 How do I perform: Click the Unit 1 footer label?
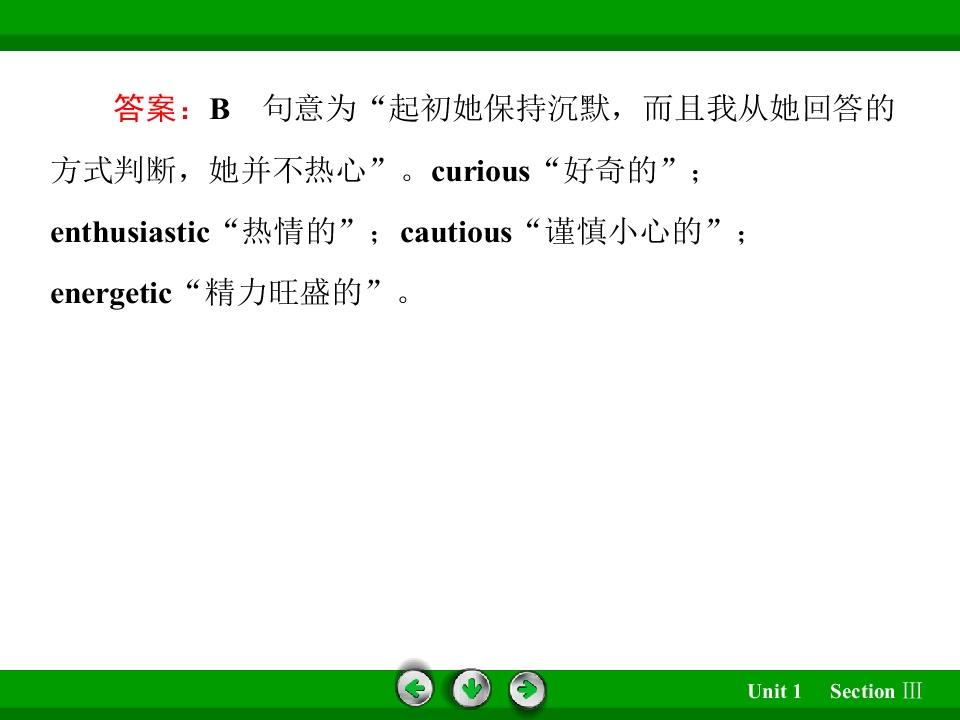[x=774, y=691]
